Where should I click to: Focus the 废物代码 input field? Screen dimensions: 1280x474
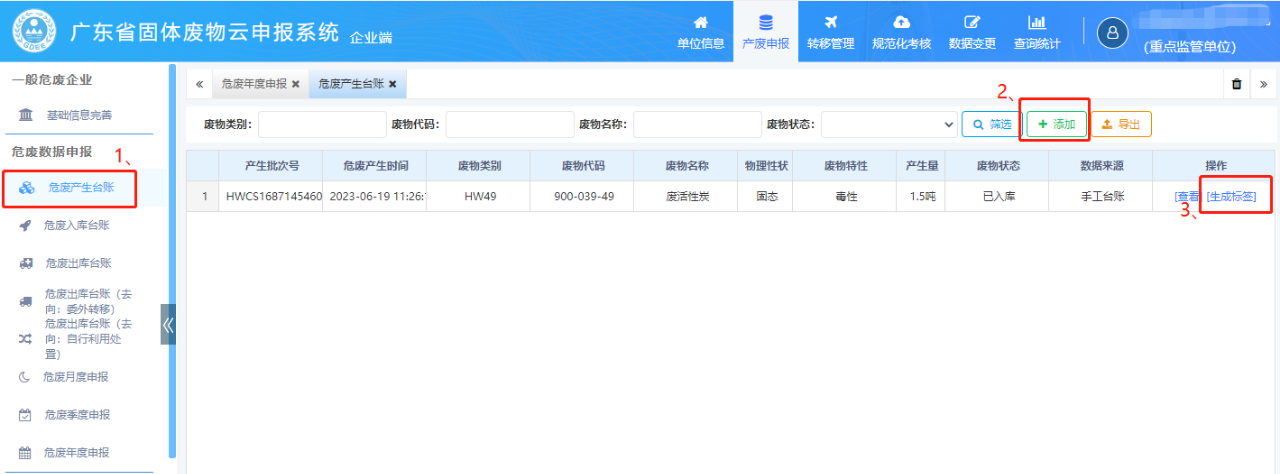[510, 124]
